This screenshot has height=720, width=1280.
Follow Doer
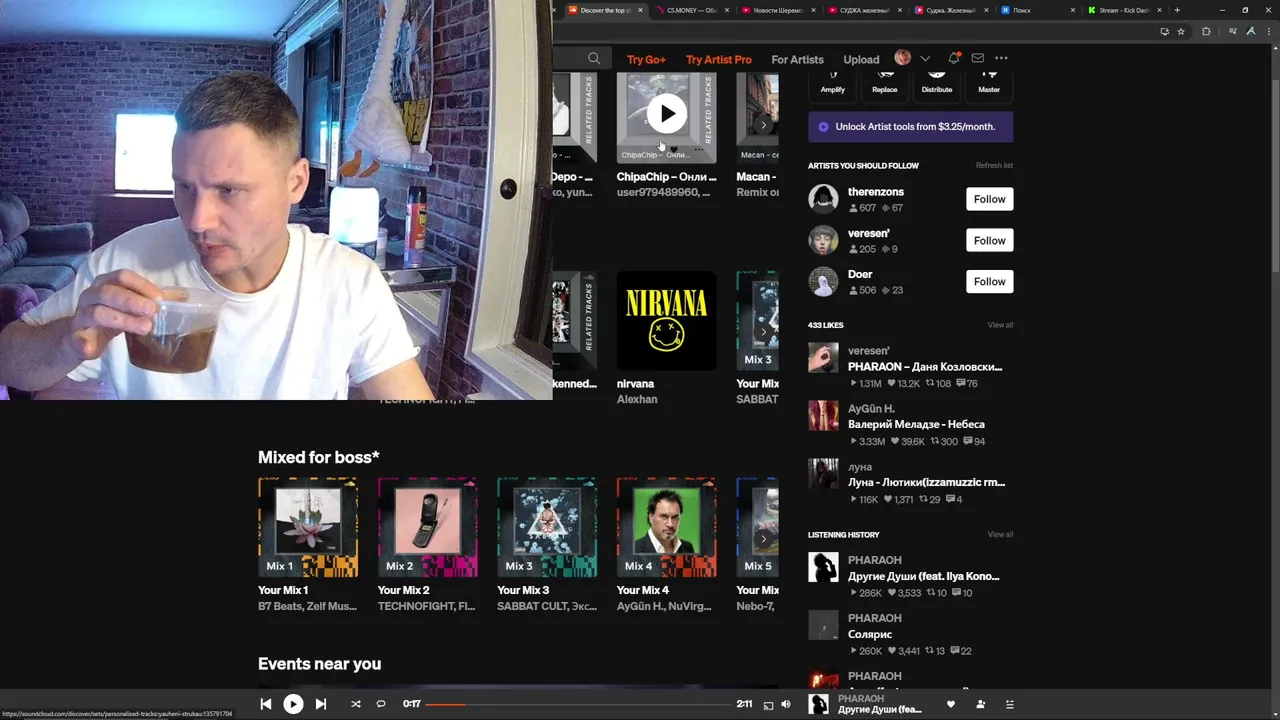(x=990, y=281)
